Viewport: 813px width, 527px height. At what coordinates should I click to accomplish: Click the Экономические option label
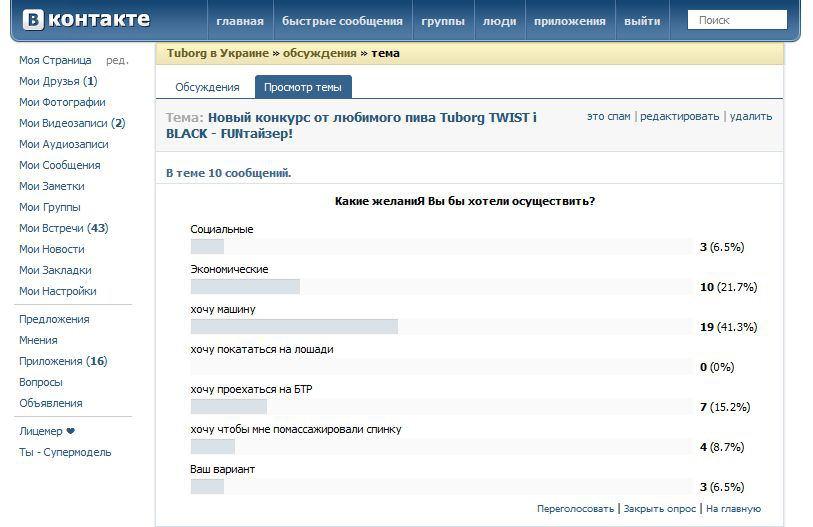point(229,269)
